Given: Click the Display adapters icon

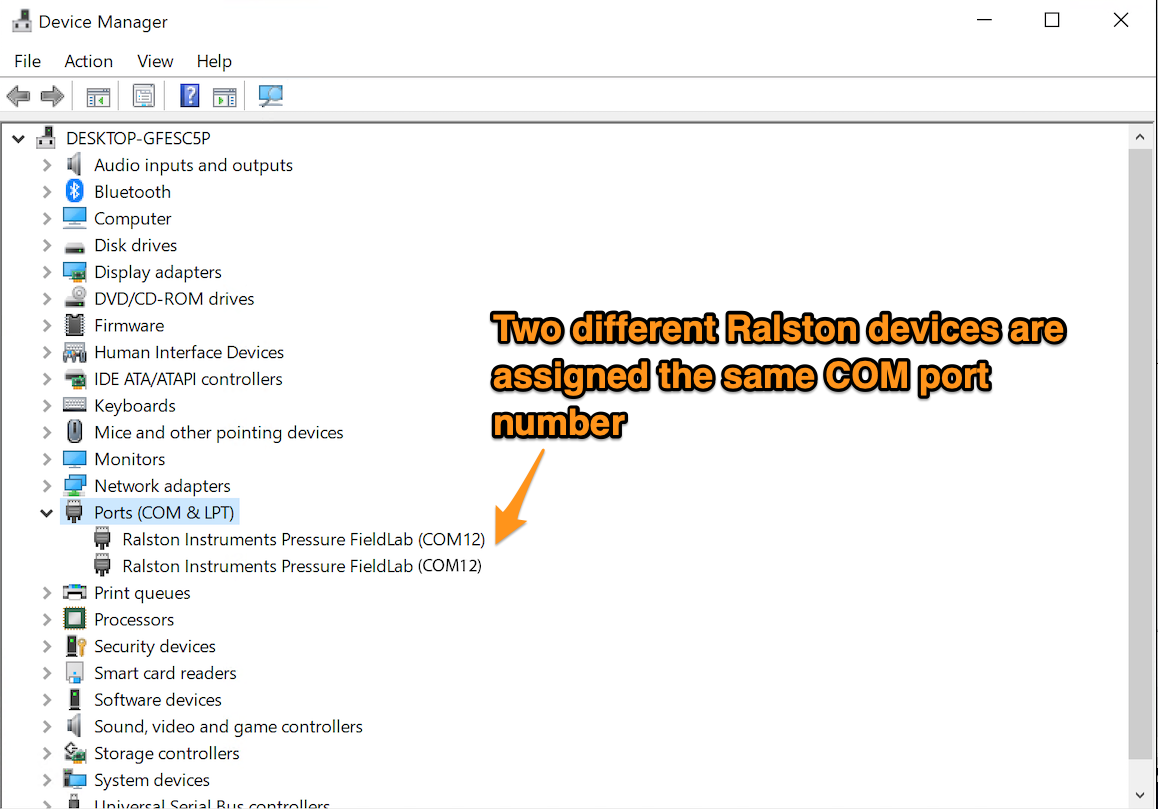Looking at the screenshot, I should pos(75,272).
